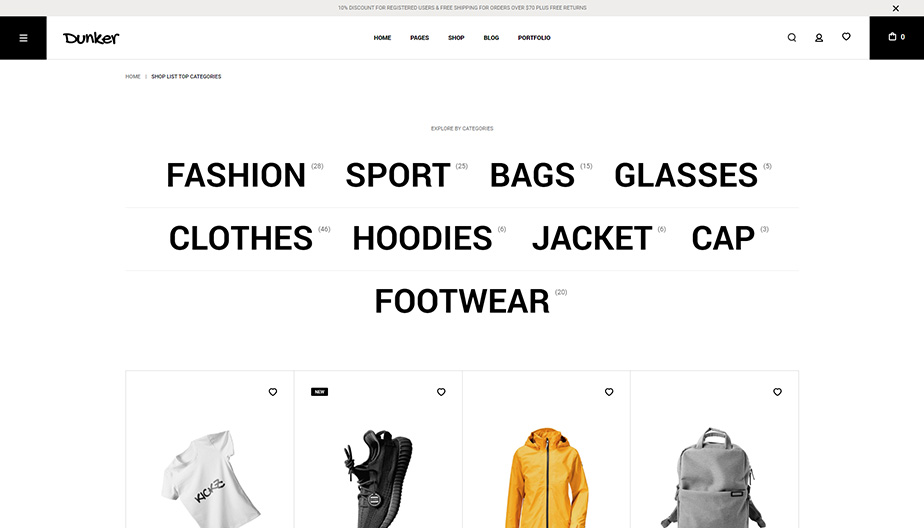
Task: Click Home breadcrumb link
Action: coord(133,77)
